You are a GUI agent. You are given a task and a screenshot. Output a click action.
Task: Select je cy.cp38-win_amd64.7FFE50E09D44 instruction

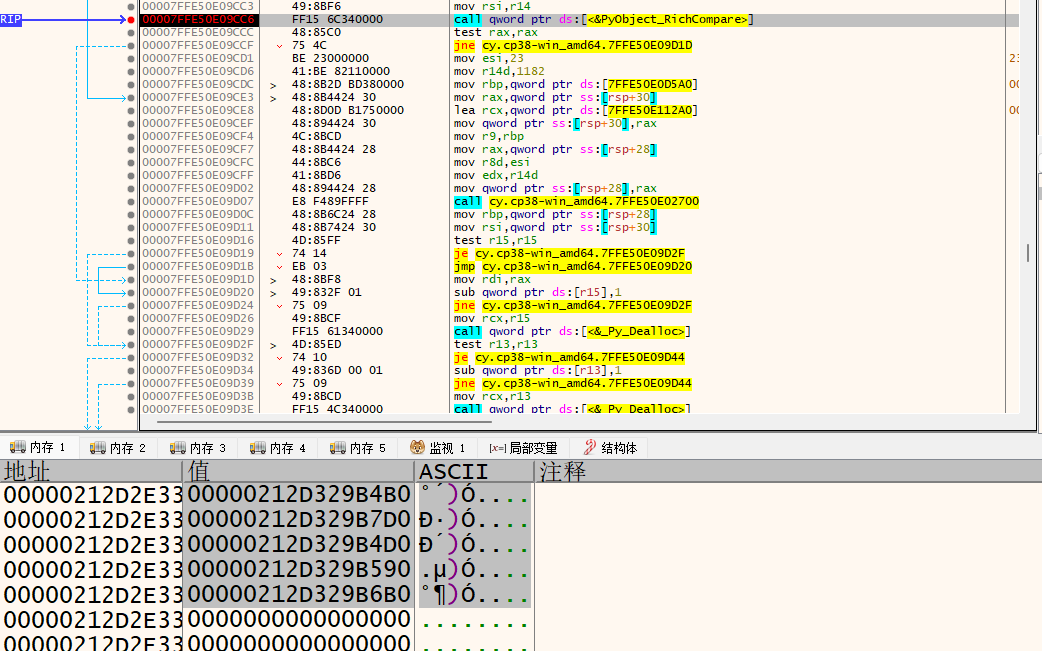pyautogui.click(x=570, y=357)
